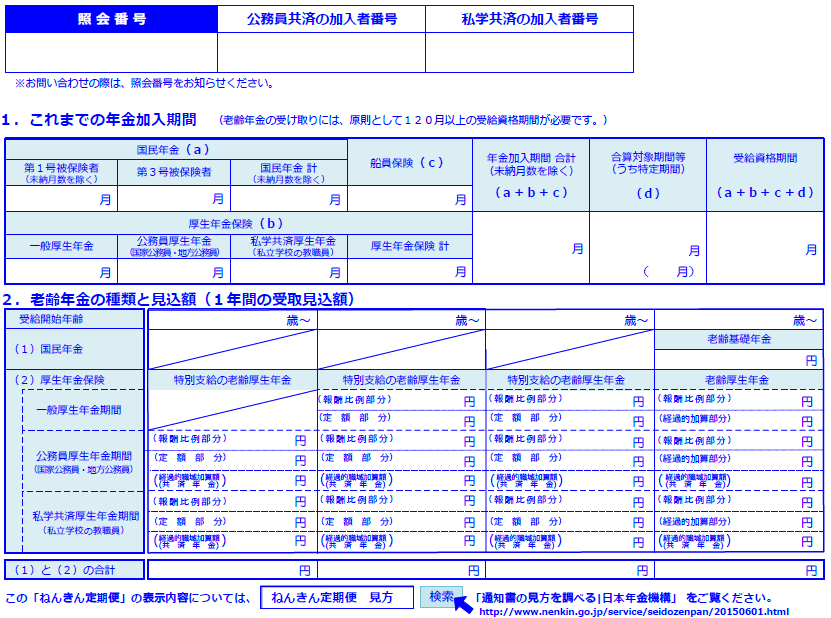
Task: Click the 検索 search button
Action: (441, 597)
